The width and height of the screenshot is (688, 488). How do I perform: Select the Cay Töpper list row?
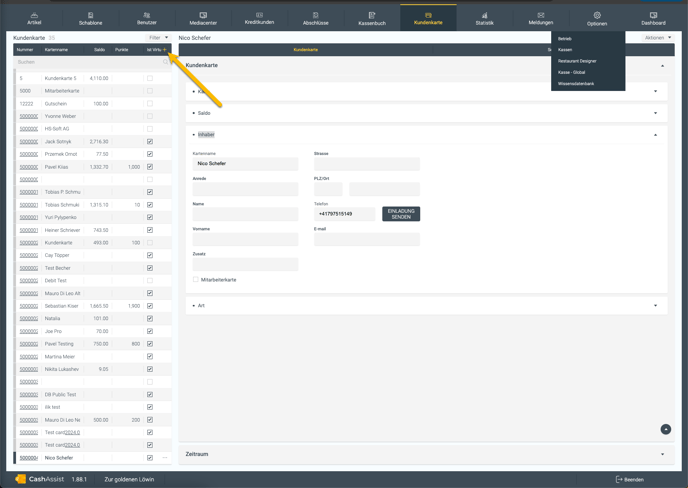pos(93,255)
